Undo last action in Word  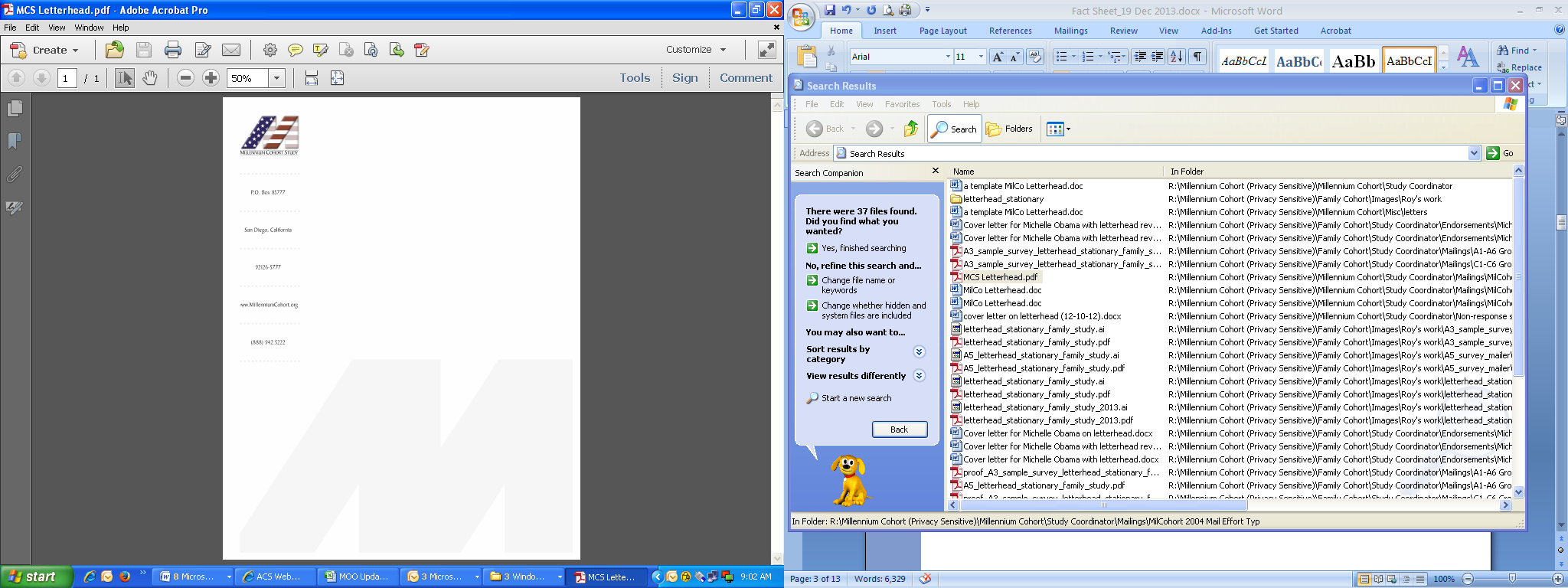[x=847, y=10]
